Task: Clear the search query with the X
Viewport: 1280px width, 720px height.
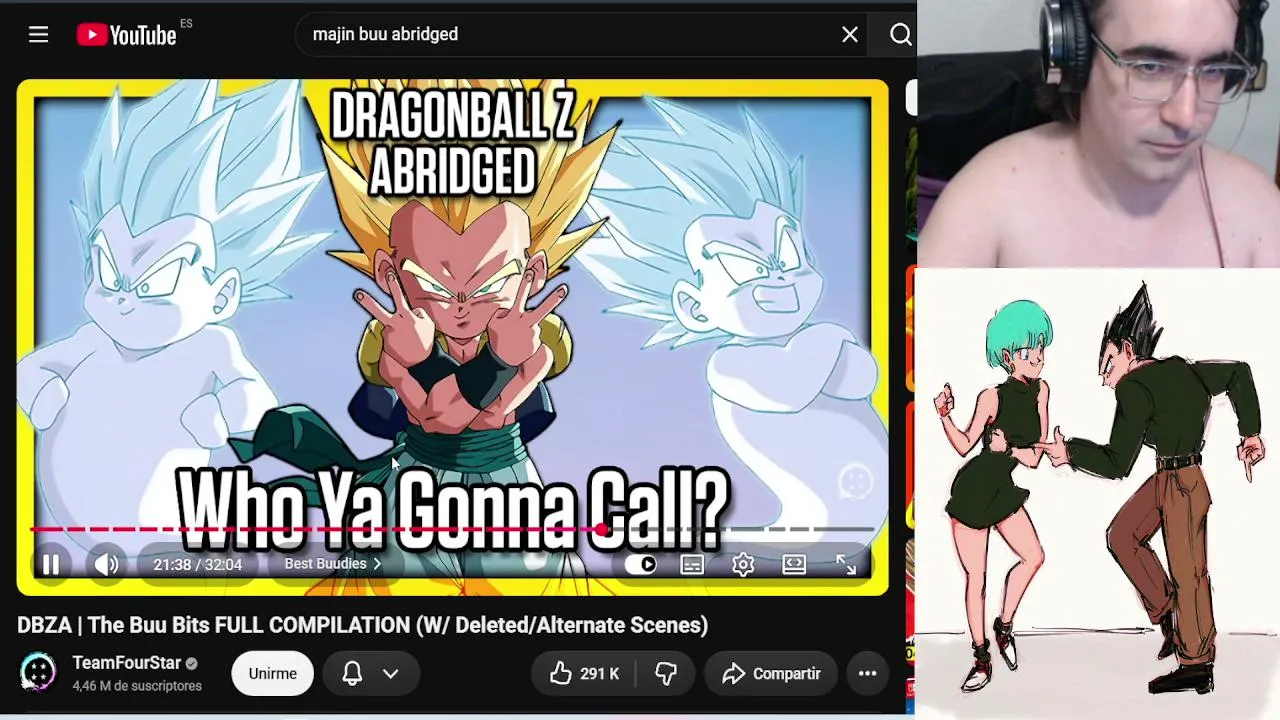Action: pos(850,35)
